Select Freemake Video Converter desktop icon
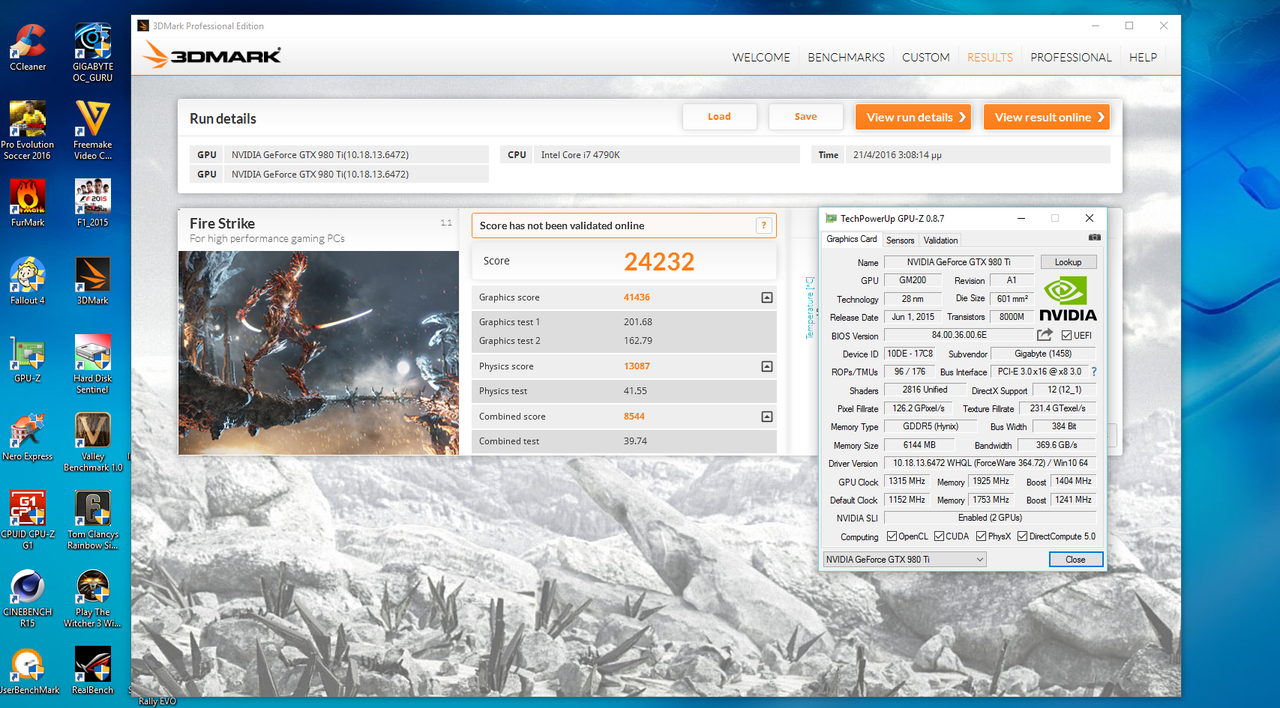Viewport: 1280px width, 708px height. pos(92,130)
